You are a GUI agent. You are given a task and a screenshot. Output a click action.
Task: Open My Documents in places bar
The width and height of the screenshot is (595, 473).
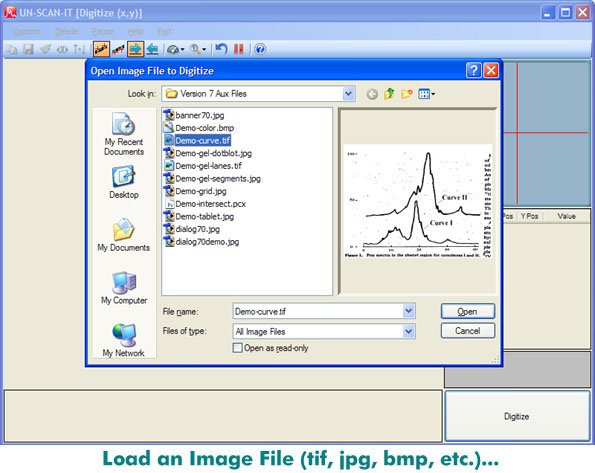(124, 235)
